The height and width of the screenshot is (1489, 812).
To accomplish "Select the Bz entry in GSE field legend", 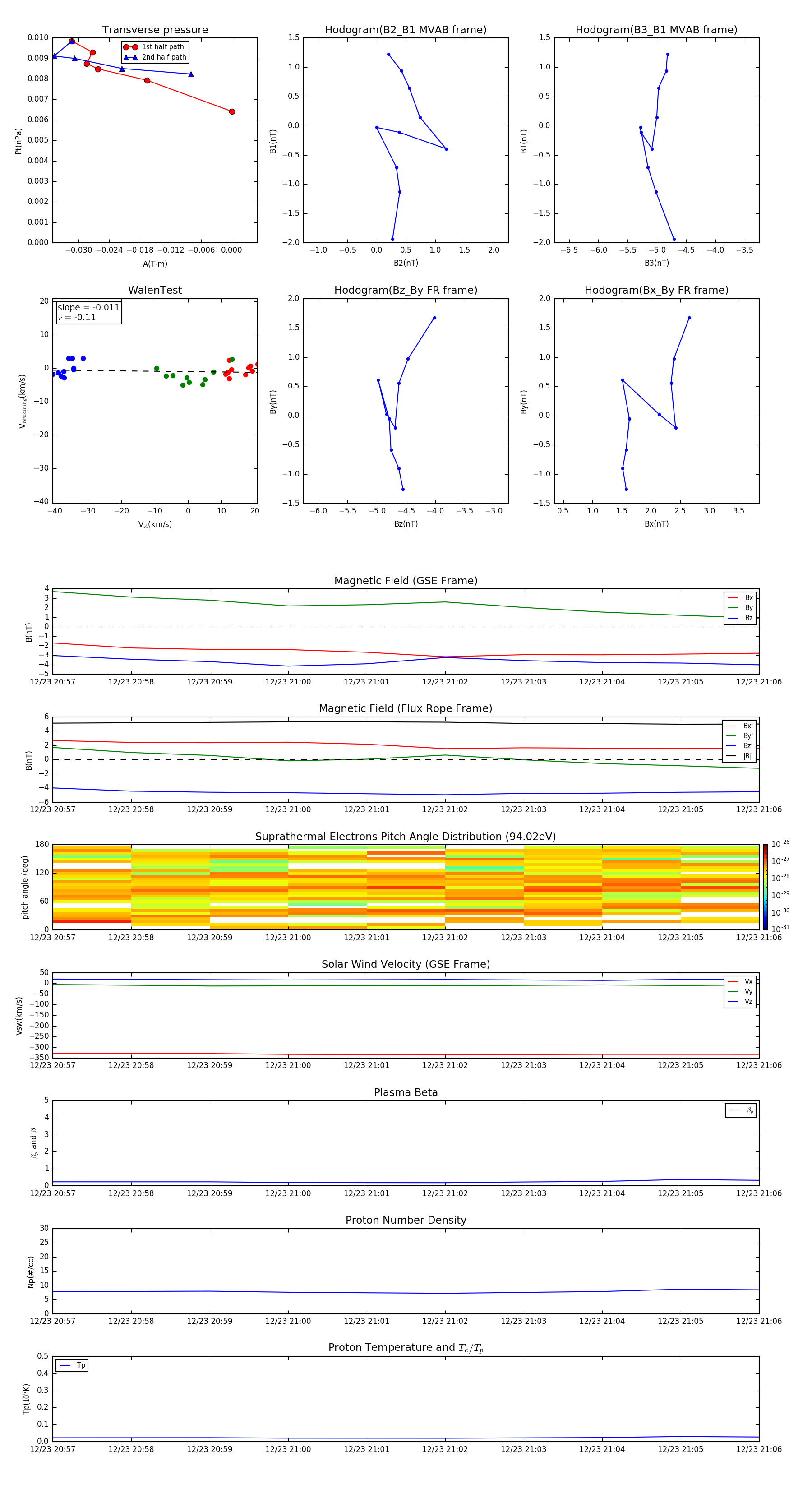I will coord(740,618).
